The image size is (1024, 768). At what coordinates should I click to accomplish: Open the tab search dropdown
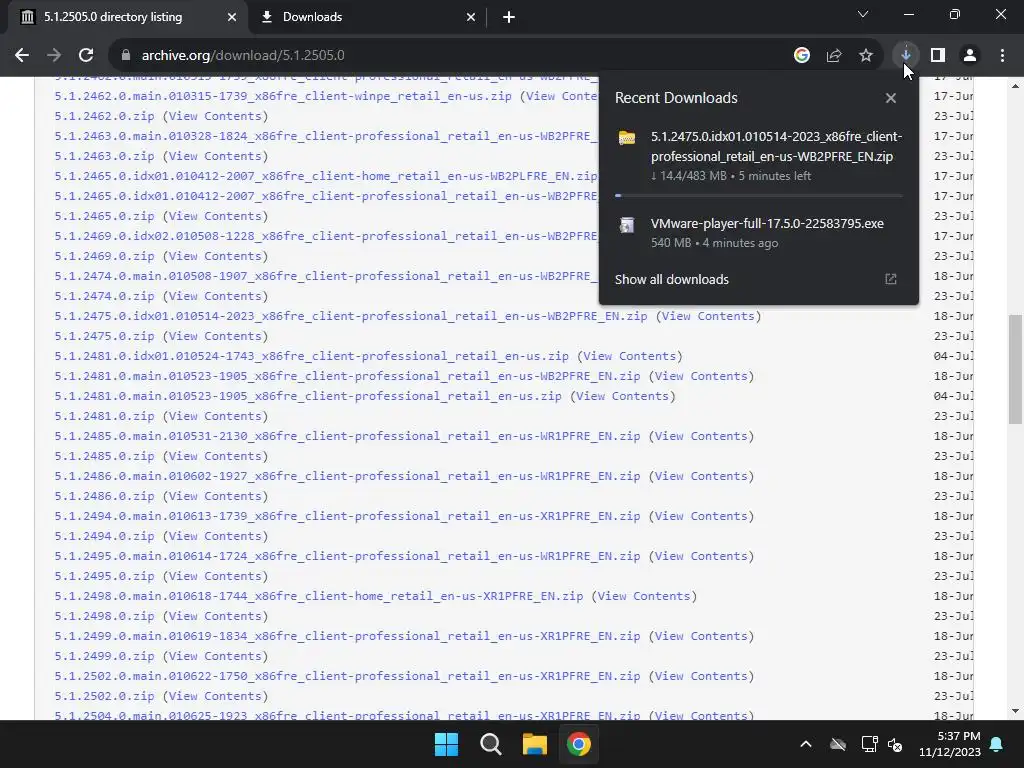[x=863, y=14]
